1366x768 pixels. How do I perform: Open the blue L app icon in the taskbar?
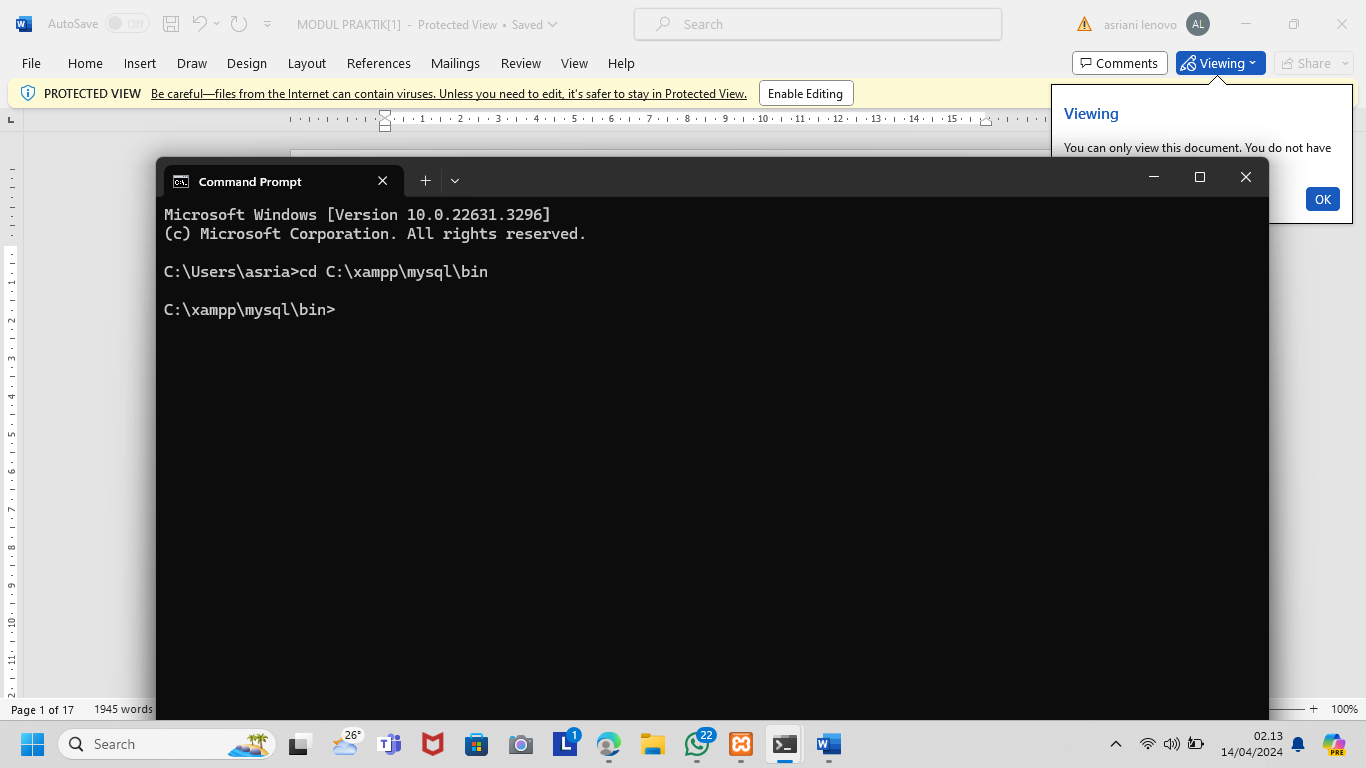[565, 744]
